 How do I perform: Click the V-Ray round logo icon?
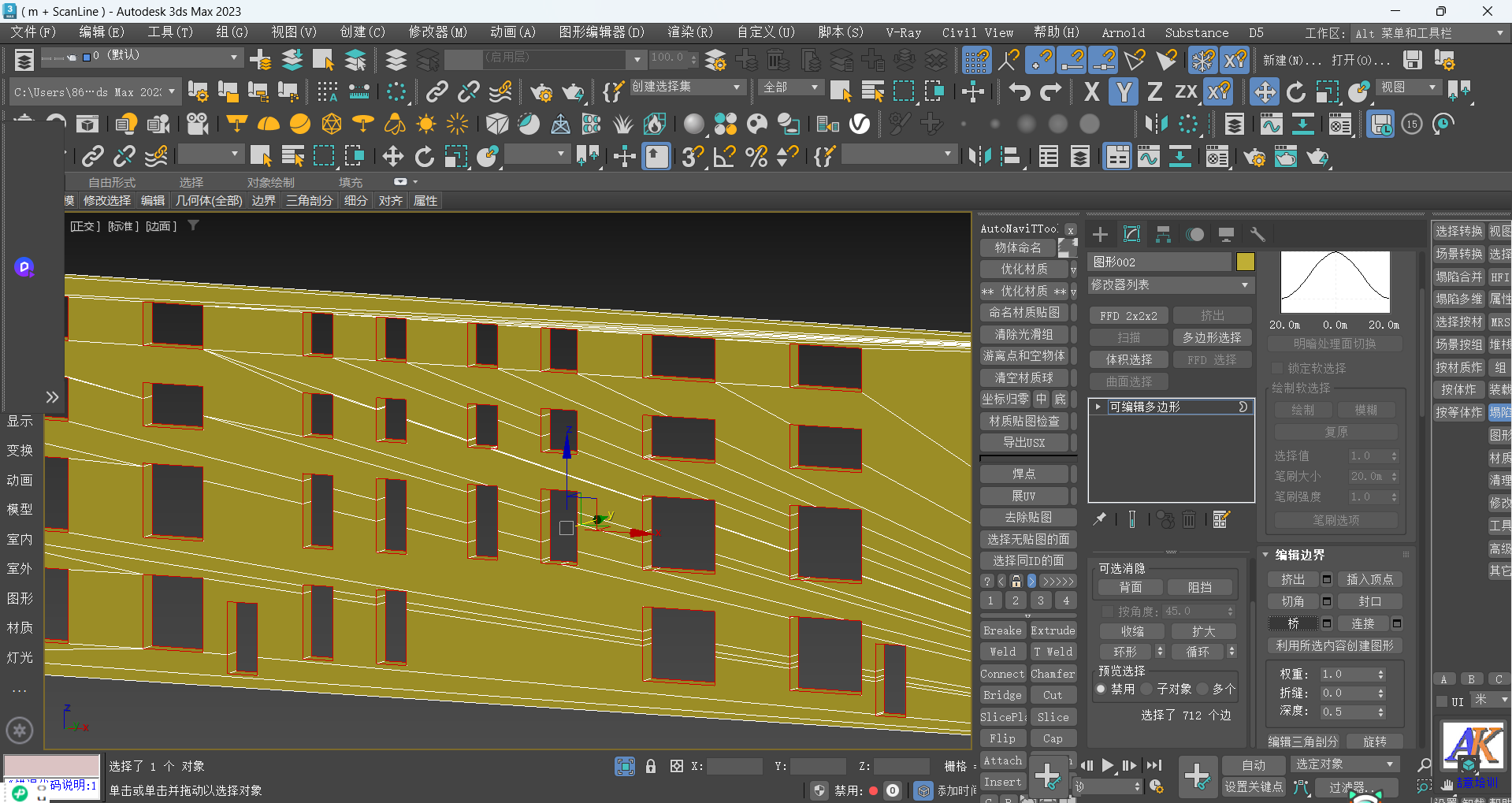[x=860, y=124]
